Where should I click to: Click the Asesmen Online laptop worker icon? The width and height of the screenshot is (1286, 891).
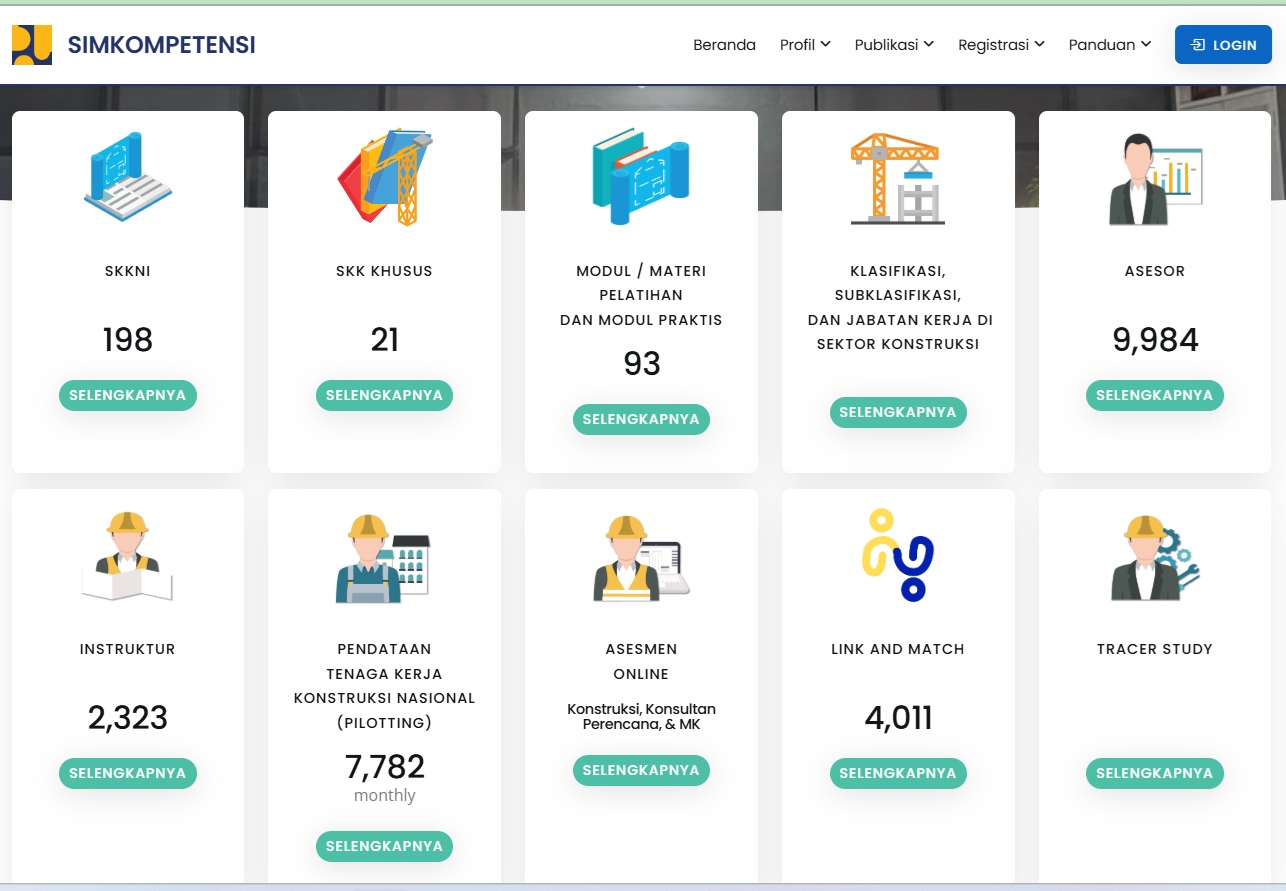pos(641,557)
